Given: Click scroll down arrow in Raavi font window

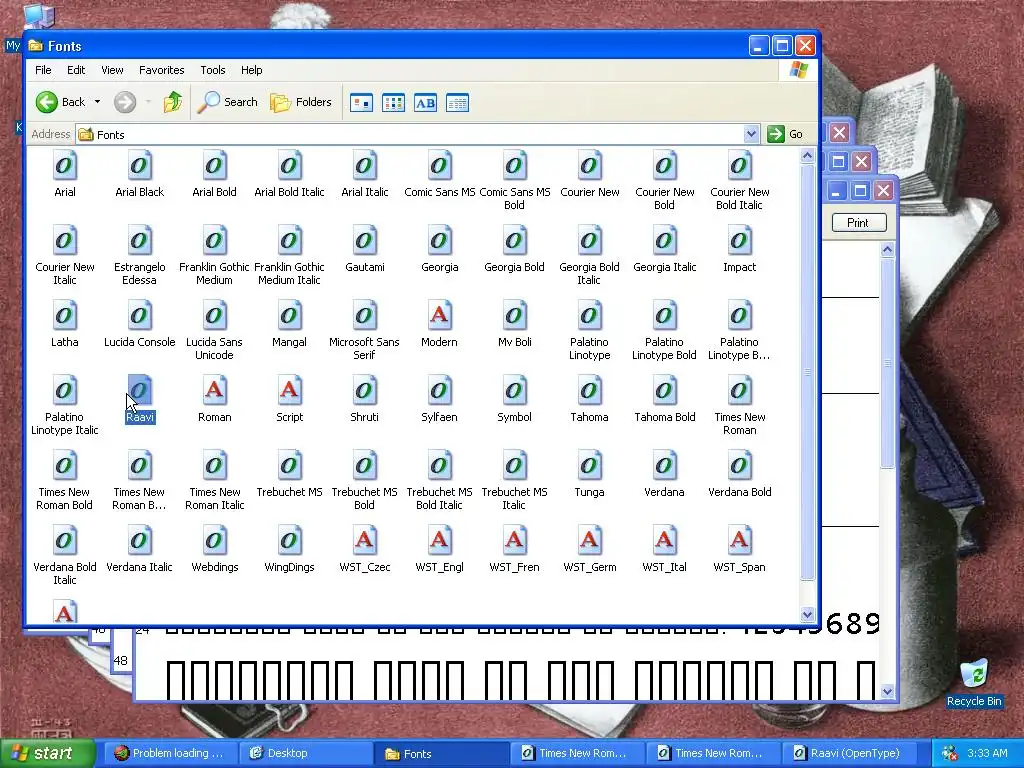Looking at the screenshot, I should click(x=887, y=692).
